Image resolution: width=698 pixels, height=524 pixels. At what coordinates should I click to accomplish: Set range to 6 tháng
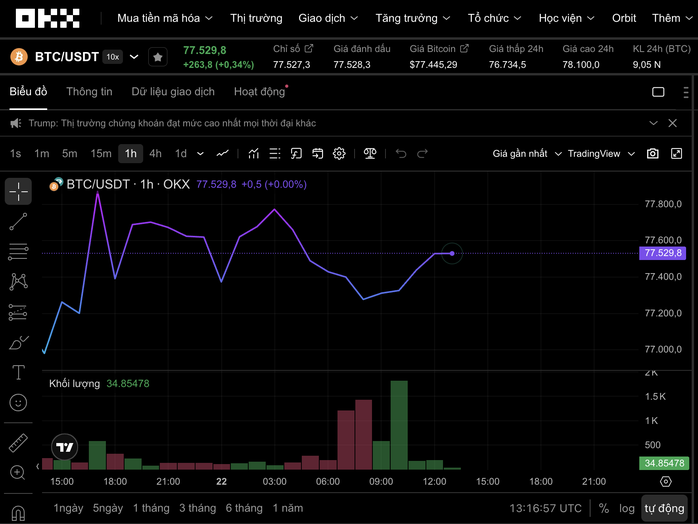pyautogui.click(x=244, y=508)
